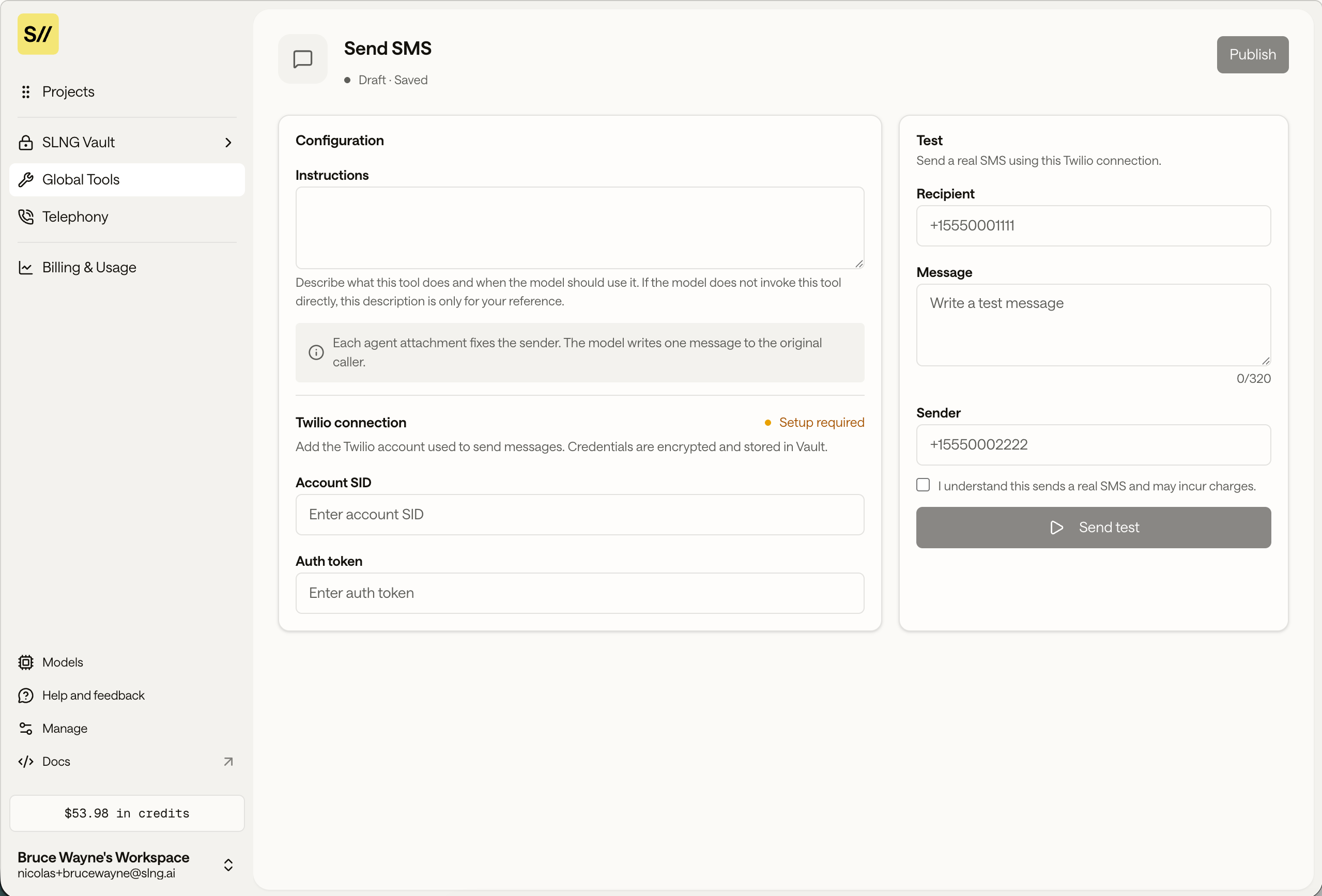Image resolution: width=1322 pixels, height=896 pixels.
Task: Open Models page
Action: pyautogui.click(x=127, y=662)
